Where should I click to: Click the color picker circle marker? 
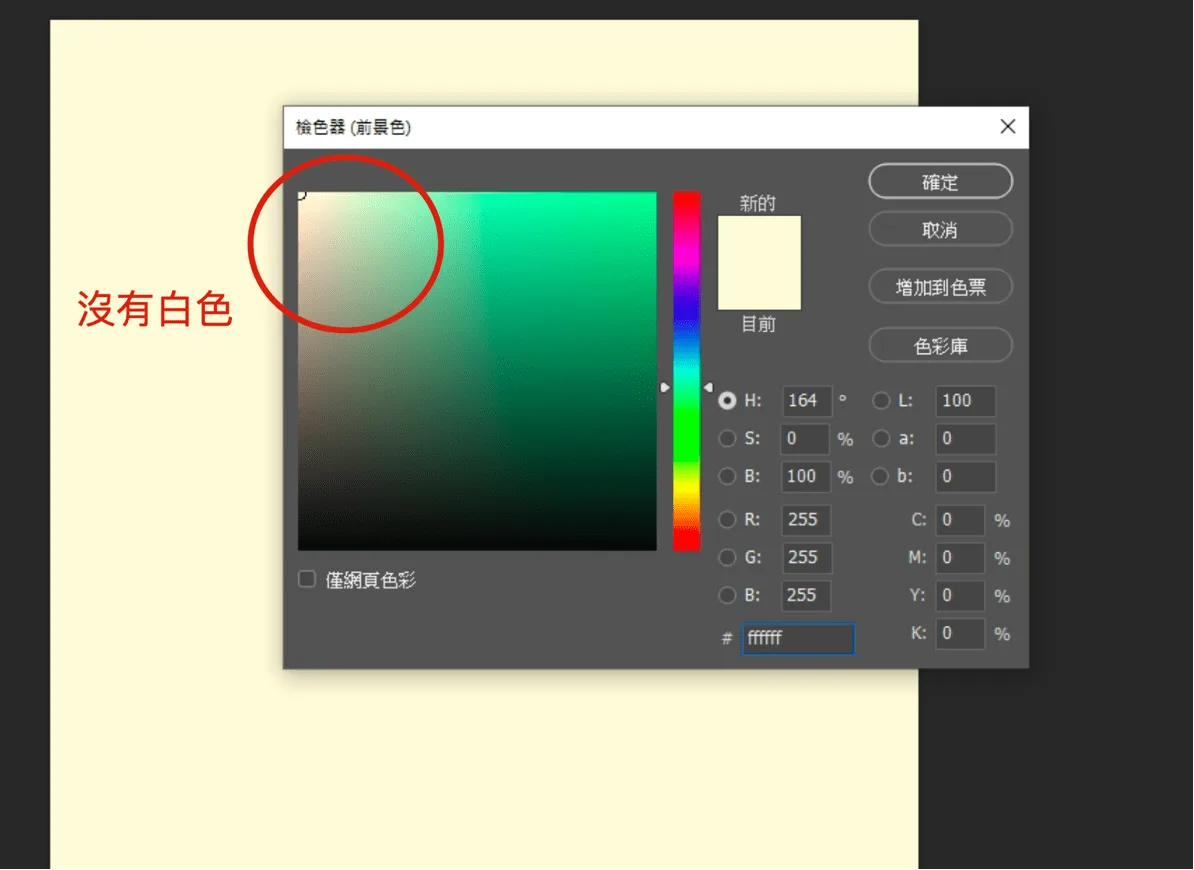(301, 195)
